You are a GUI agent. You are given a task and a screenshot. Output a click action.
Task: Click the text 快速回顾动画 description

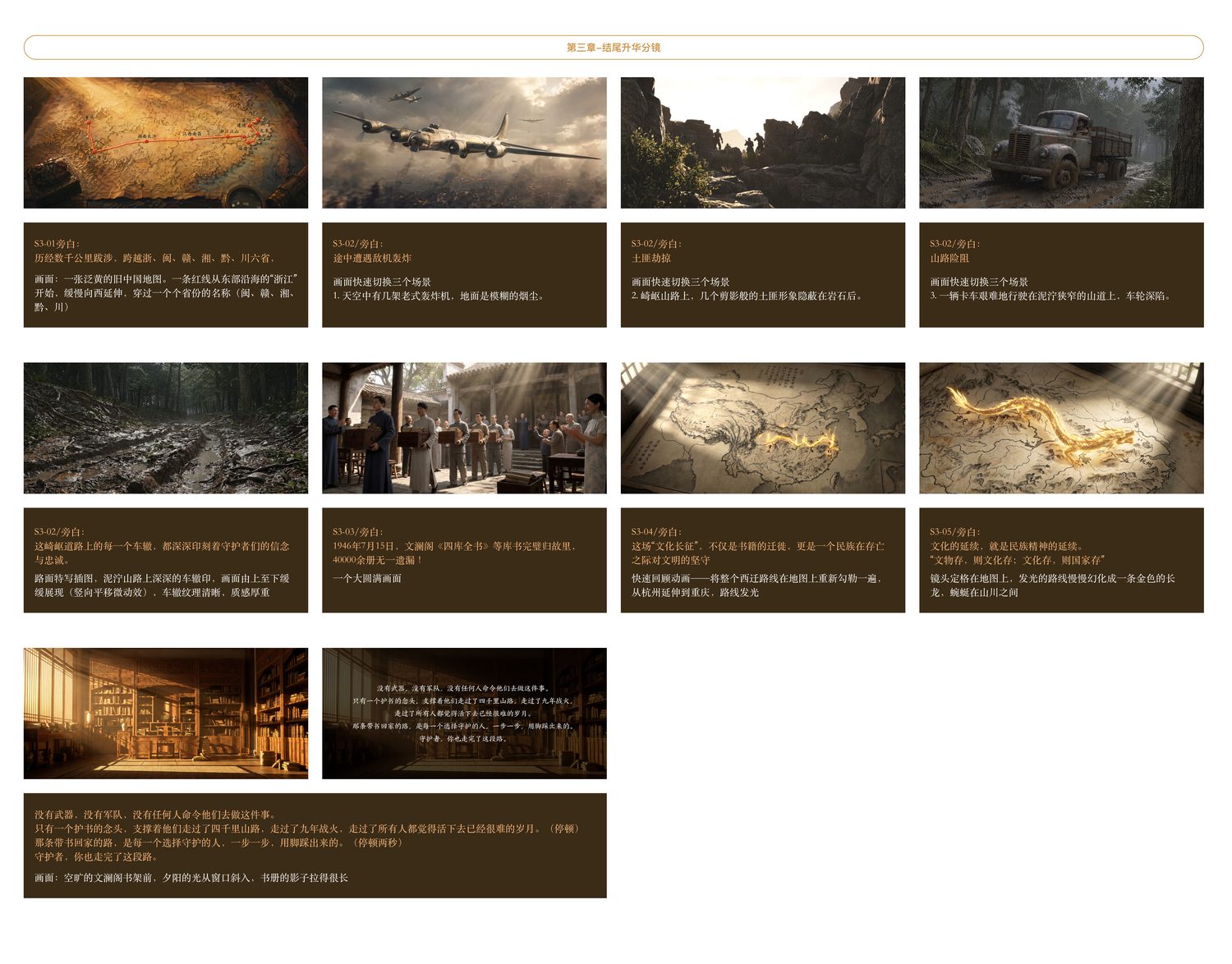(x=758, y=585)
